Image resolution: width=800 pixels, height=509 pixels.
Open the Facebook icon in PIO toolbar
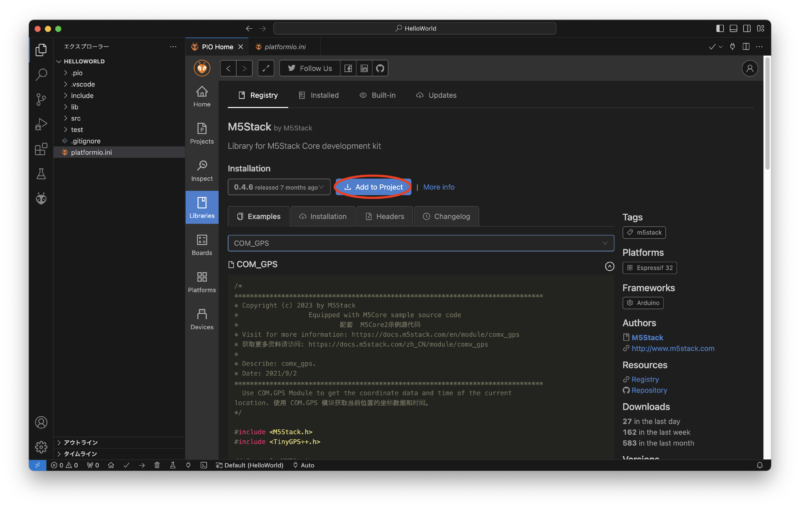pyautogui.click(x=348, y=68)
